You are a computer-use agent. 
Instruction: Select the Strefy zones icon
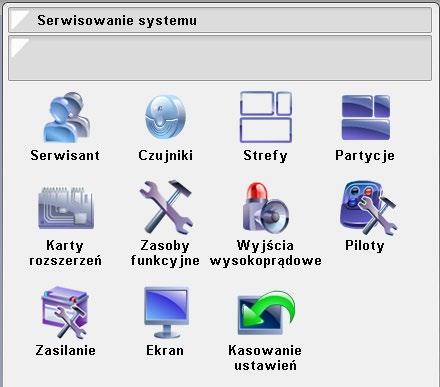(266, 117)
